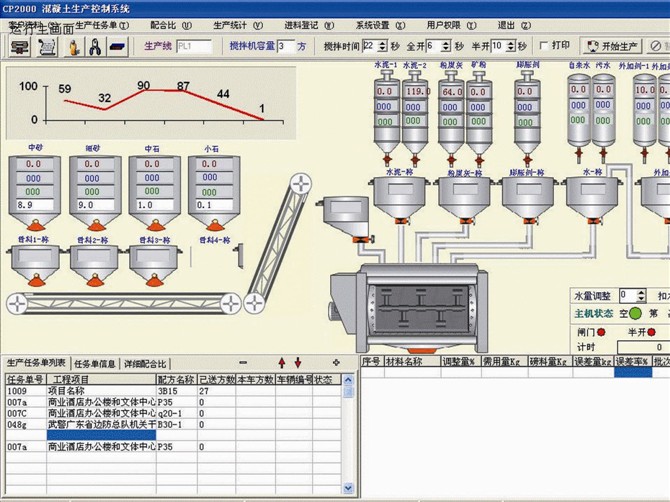Image resolution: width=670 pixels, height=502 pixels.
Task: Click the dark blue tray toolbar icon
Action: coord(117,46)
